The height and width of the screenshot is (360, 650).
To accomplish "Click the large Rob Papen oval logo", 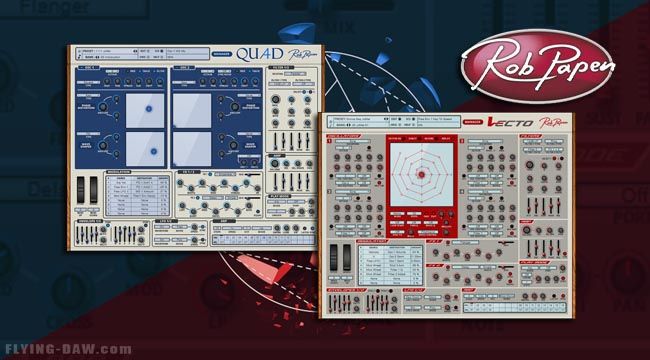I will point(538,66).
